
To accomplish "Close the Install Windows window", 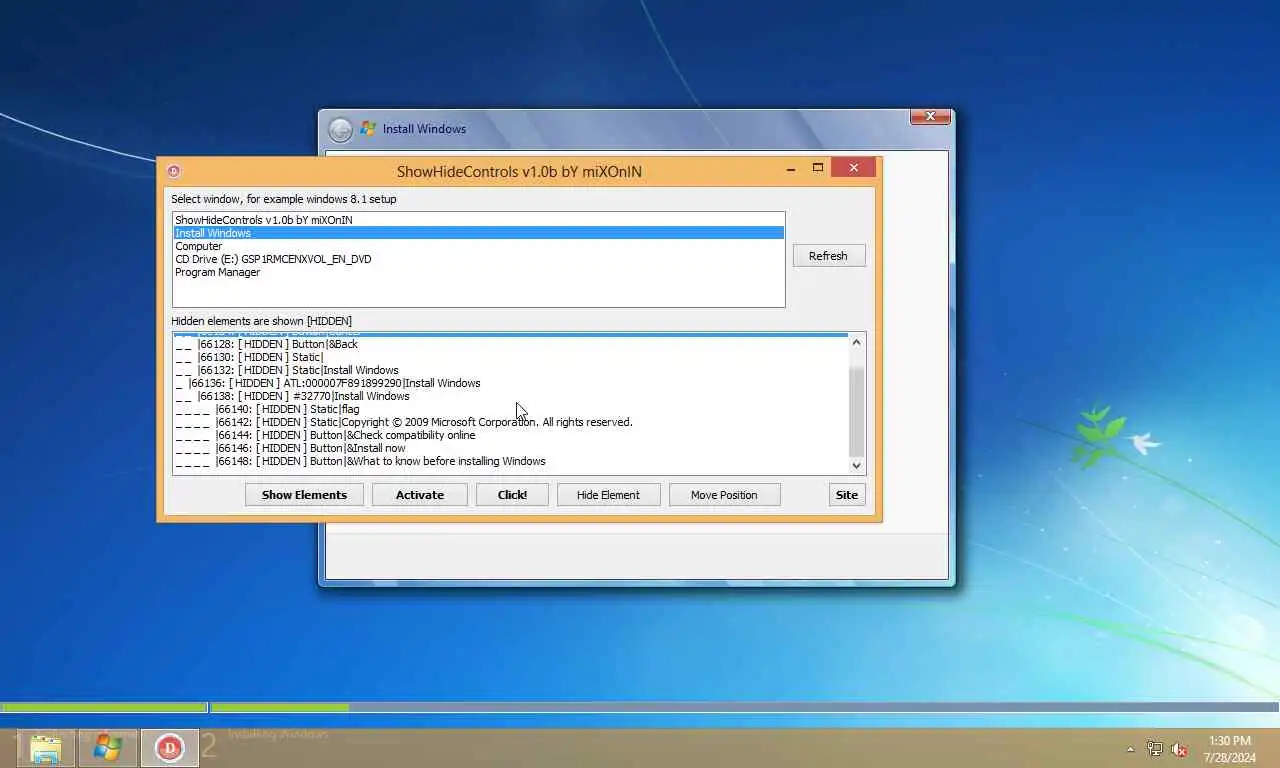I will click(x=930, y=117).
